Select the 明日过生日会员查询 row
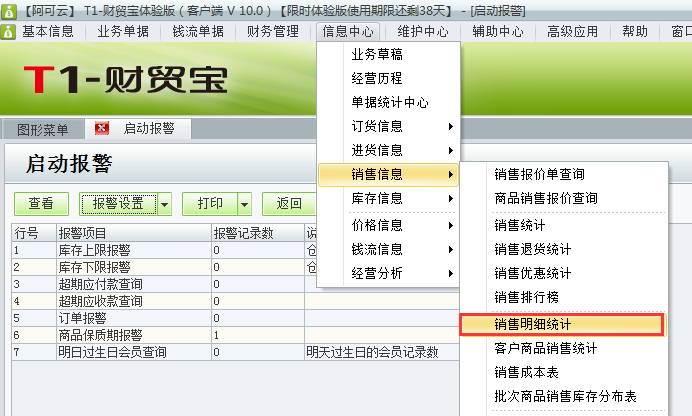This screenshot has width=692, height=416. tap(235, 352)
